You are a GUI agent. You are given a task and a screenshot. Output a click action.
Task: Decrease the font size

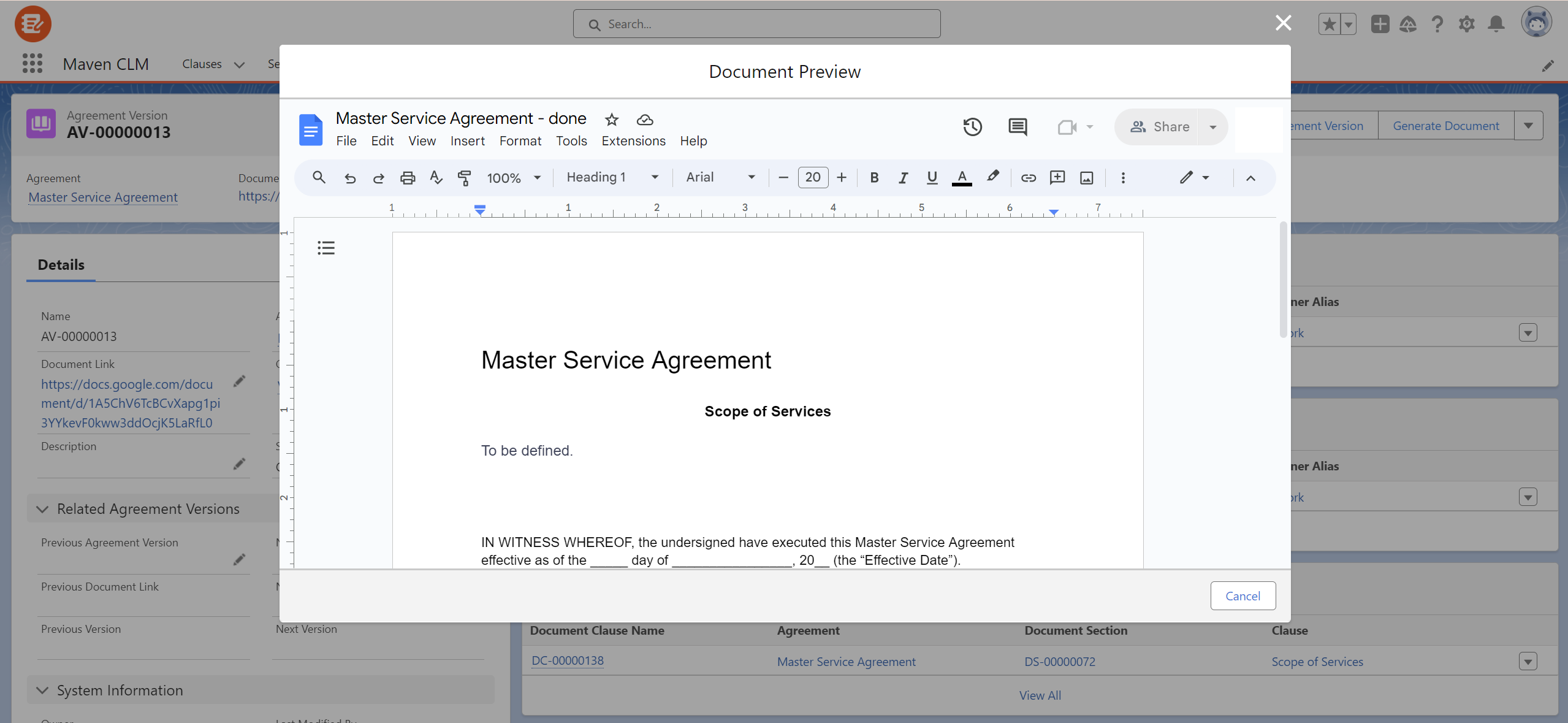click(x=783, y=178)
